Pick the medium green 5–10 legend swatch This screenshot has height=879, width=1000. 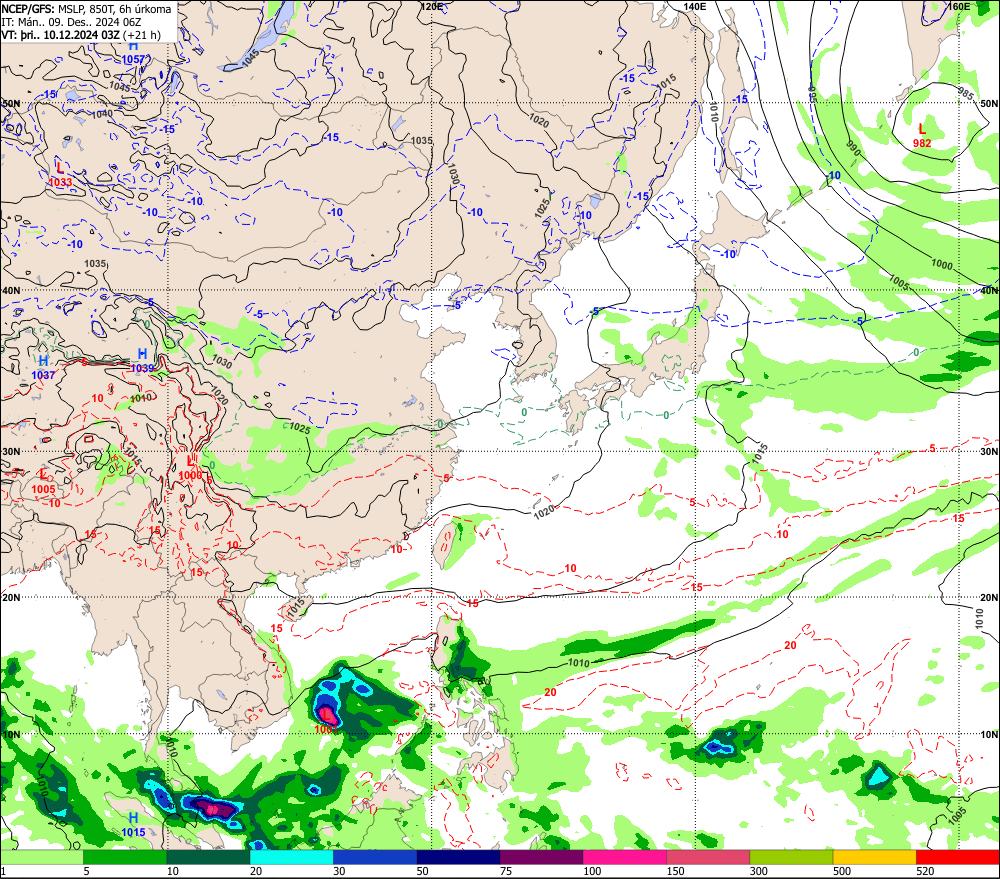coord(125,857)
